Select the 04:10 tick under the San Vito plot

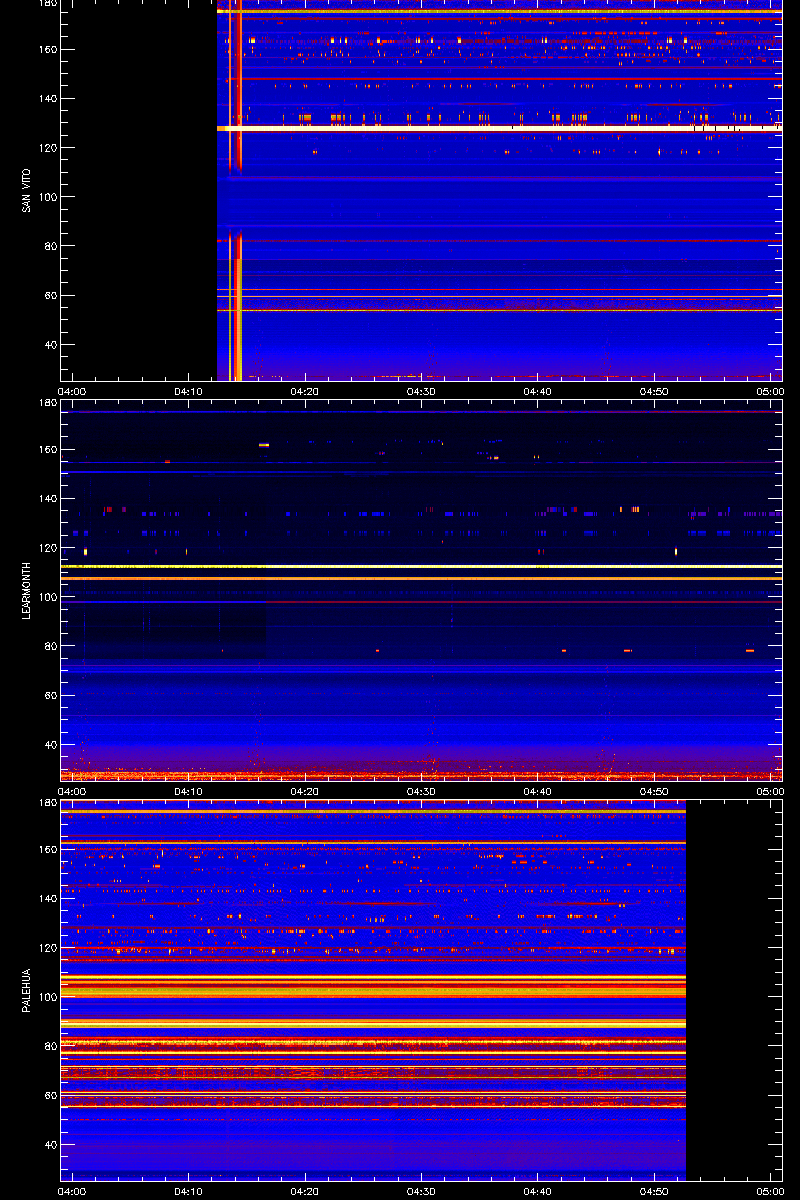[x=189, y=392]
